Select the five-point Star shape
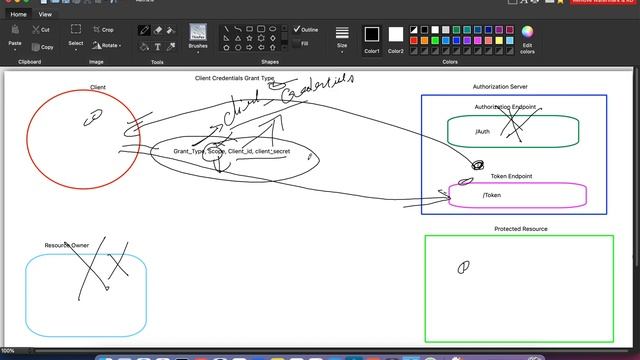 [x=249, y=38]
